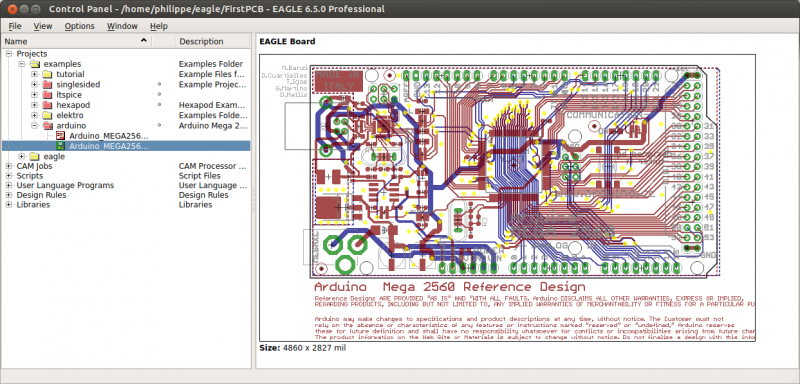Image resolution: width=800 pixels, height=384 pixels.
Task: Open the View menu
Action: pos(43,26)
